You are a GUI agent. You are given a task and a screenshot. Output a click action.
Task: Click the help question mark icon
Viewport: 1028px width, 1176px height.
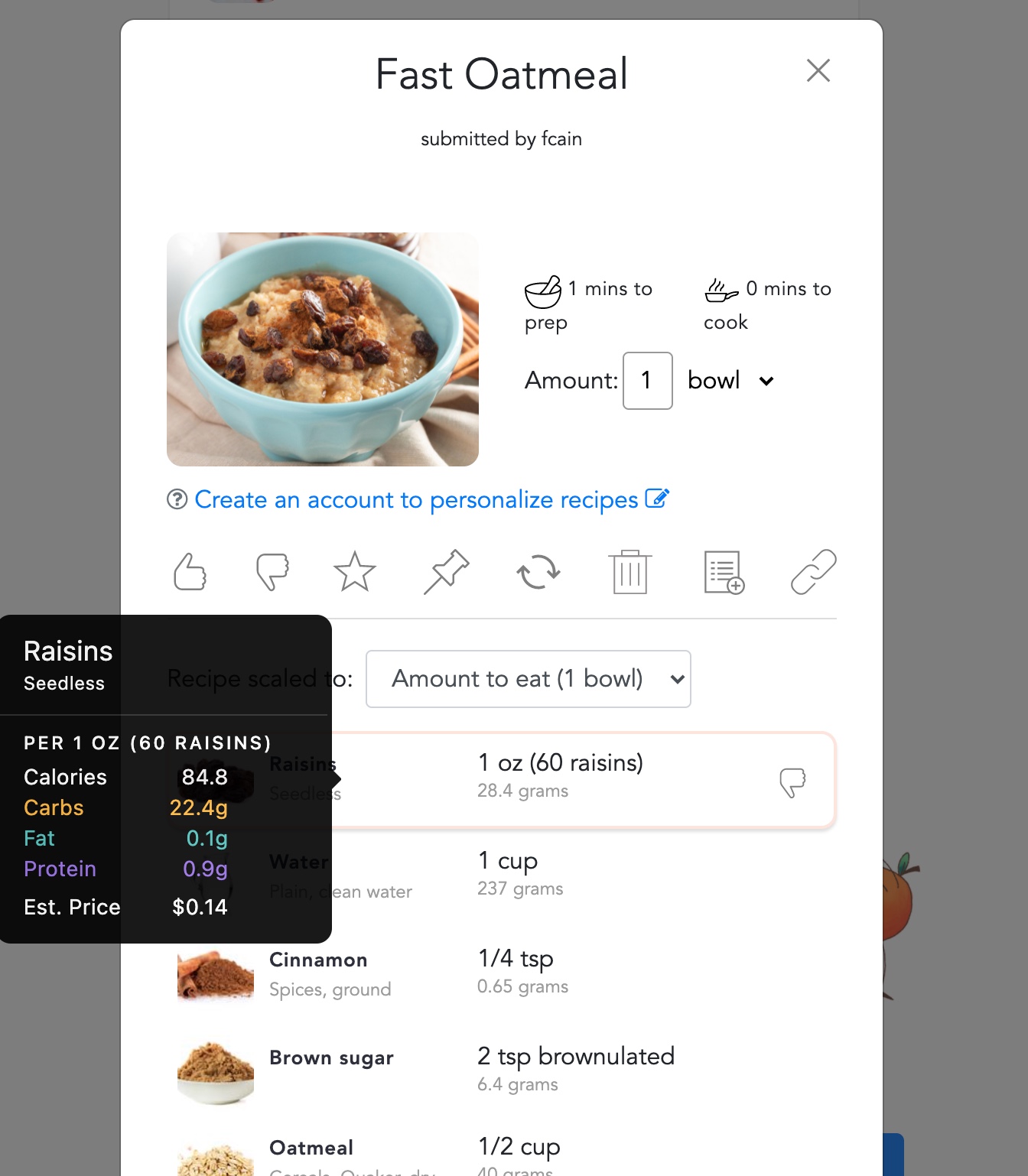click(177, 499)
